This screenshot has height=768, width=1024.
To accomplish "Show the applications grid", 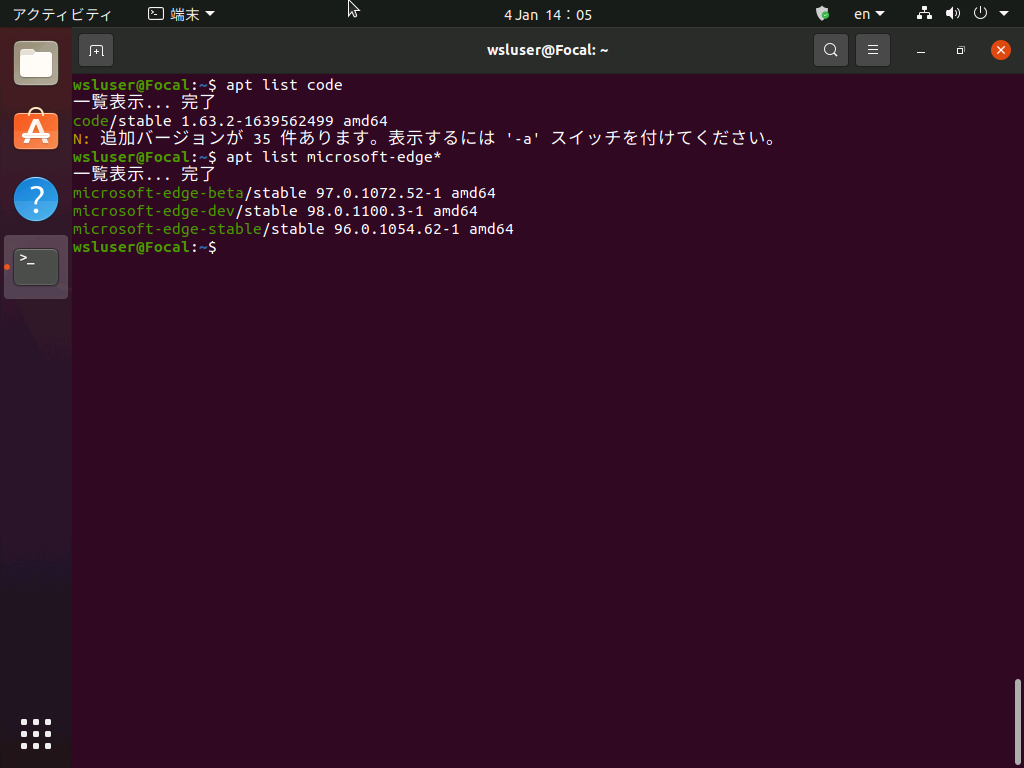I will (x=36, y=734).
